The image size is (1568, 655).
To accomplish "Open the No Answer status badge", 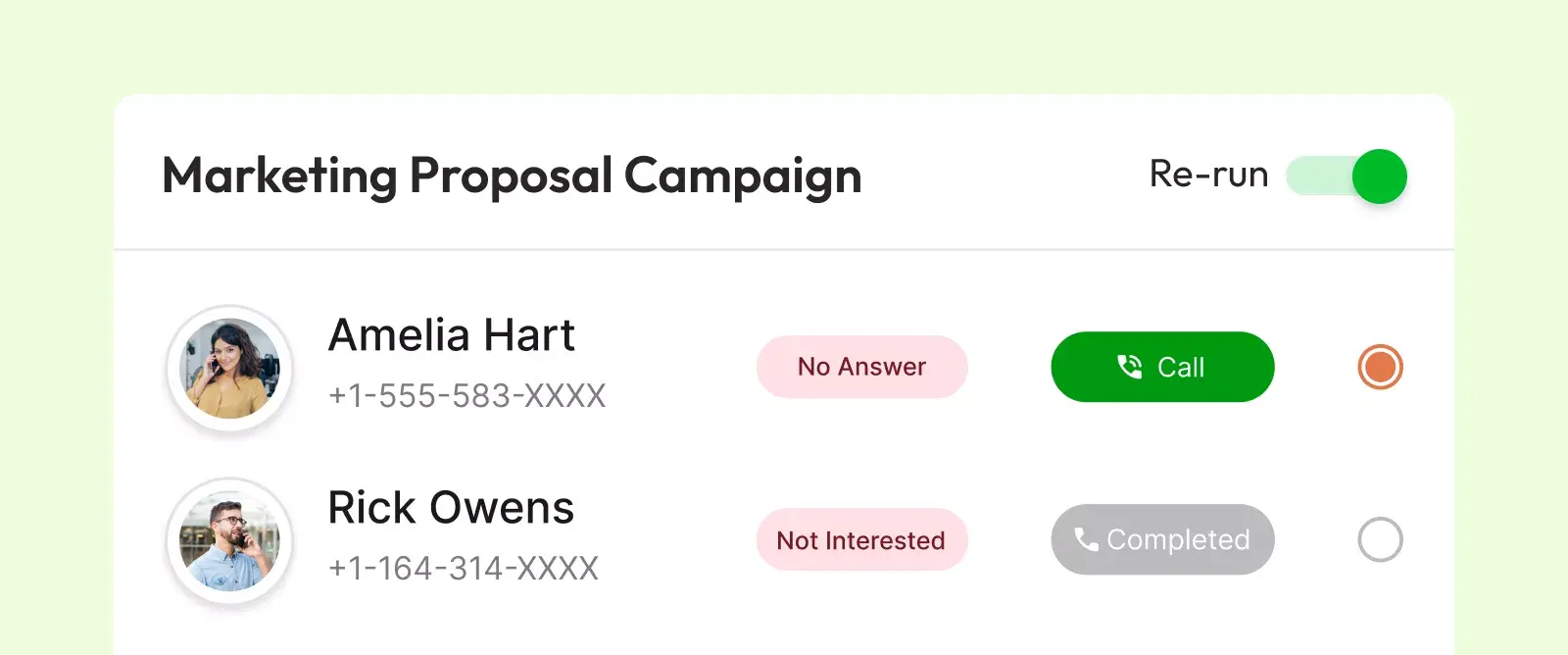I will coord(861,367).
